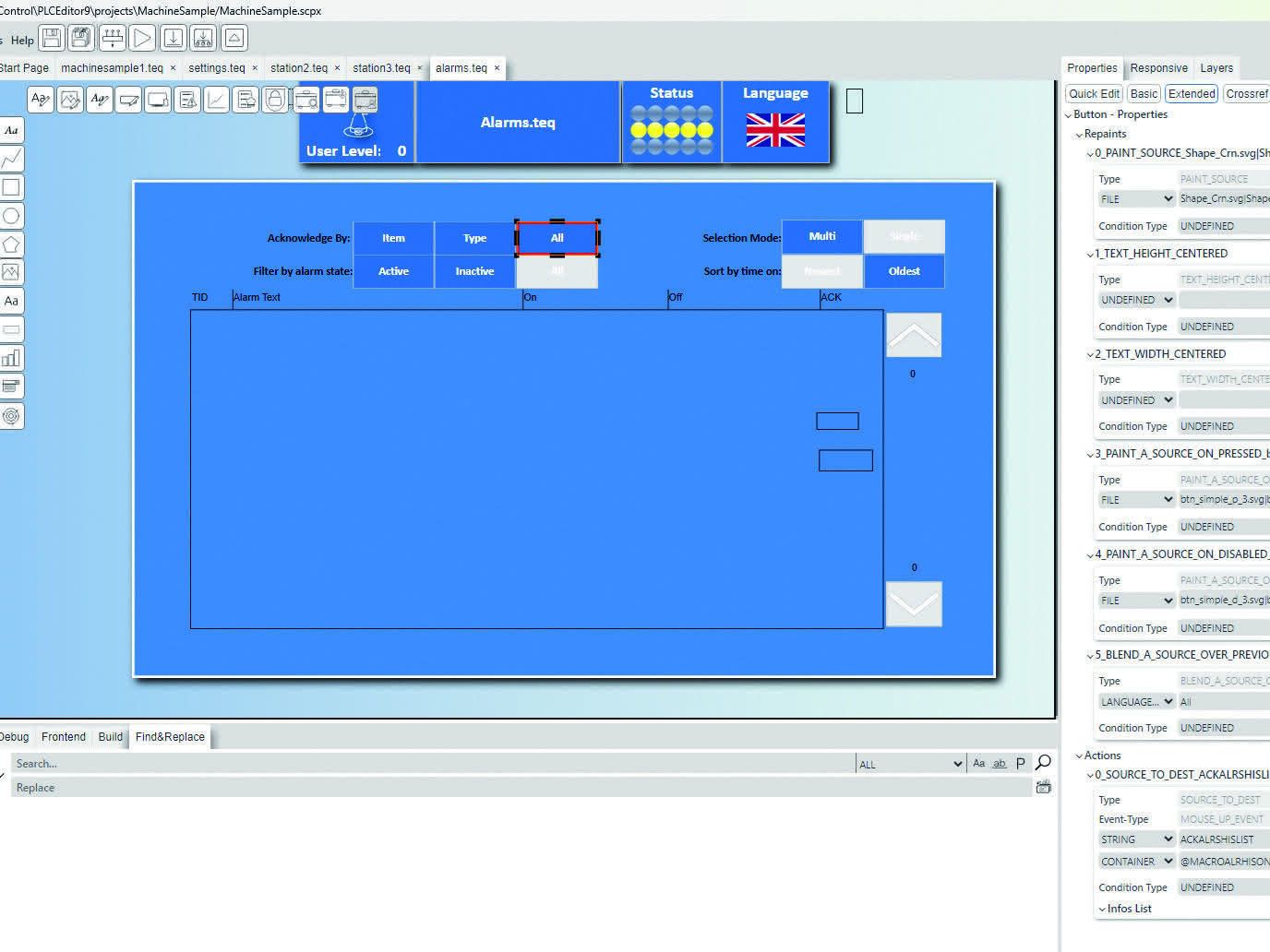Select the circle shape tool
The height and width of the screenshot is (952, 1270).
[x=11, y=216]
